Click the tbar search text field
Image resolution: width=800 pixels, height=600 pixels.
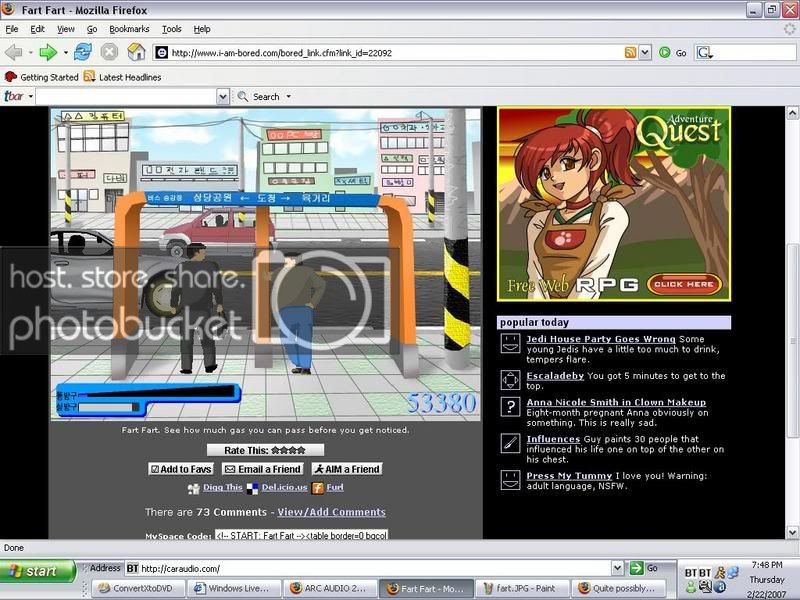126,96
